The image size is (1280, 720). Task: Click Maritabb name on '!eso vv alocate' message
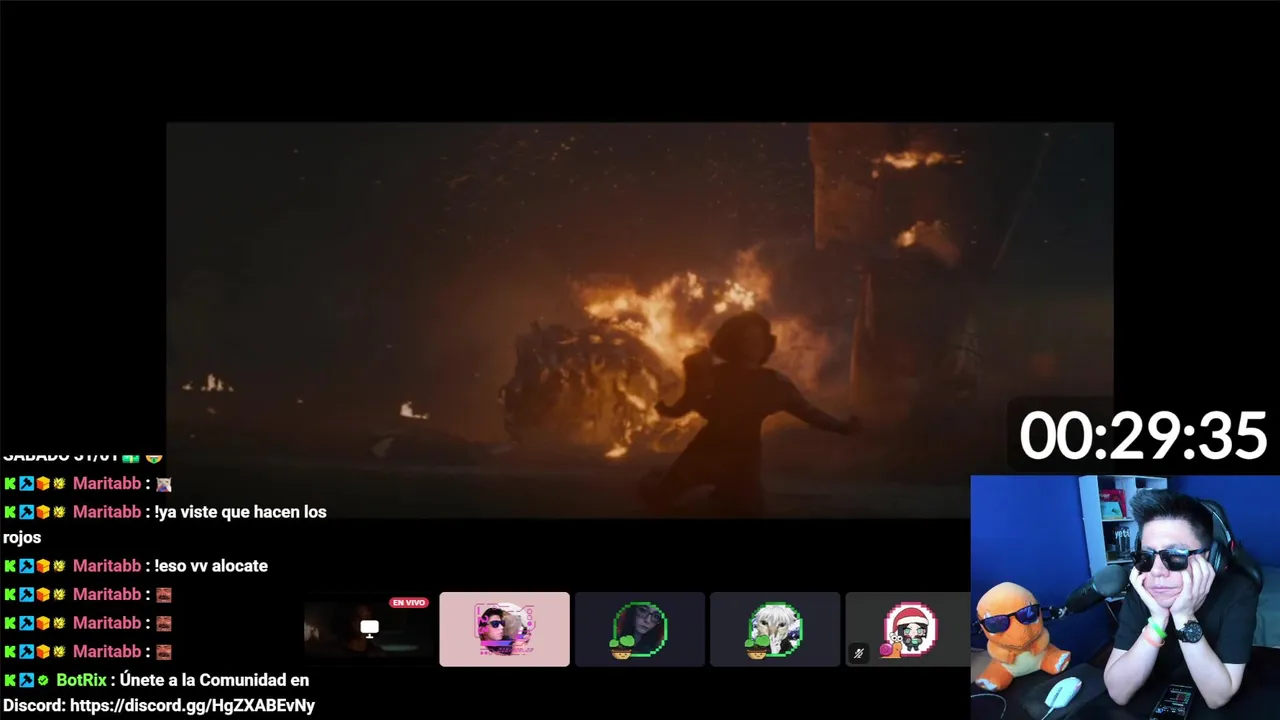pos(107,566)
